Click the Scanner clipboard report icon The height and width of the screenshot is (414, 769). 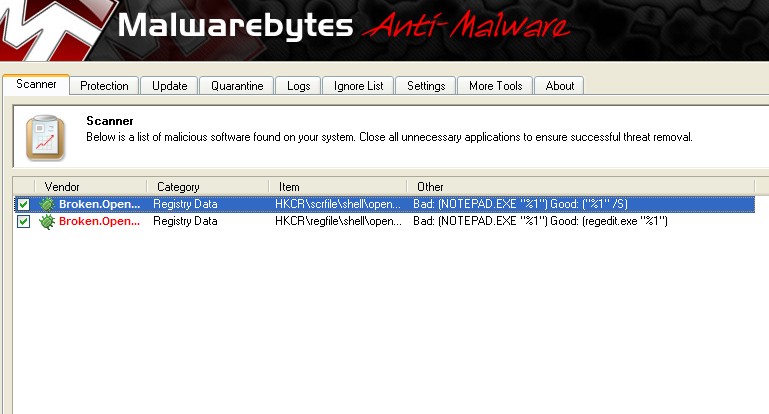point(45,138)
